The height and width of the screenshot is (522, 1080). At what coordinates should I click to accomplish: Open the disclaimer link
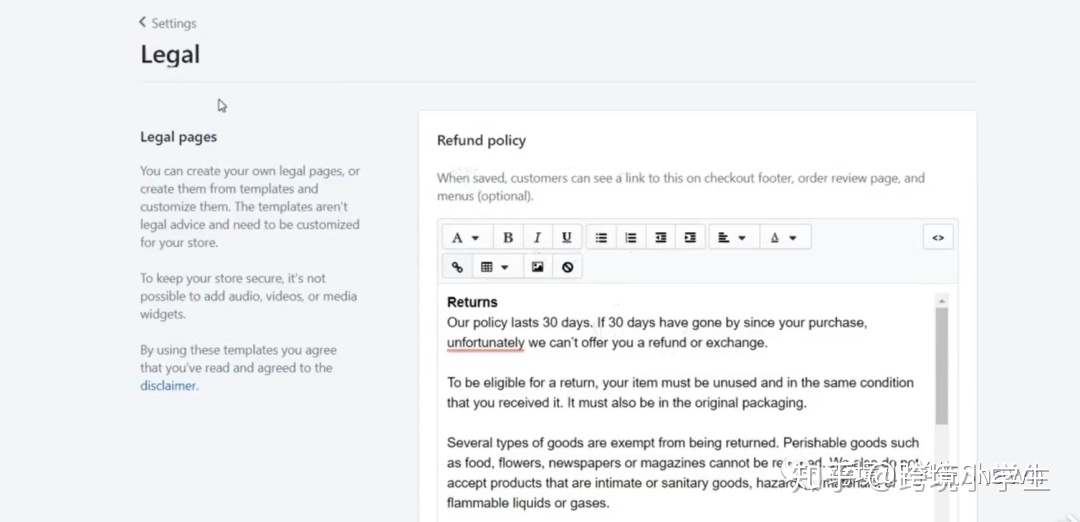(x=168, y=386)
